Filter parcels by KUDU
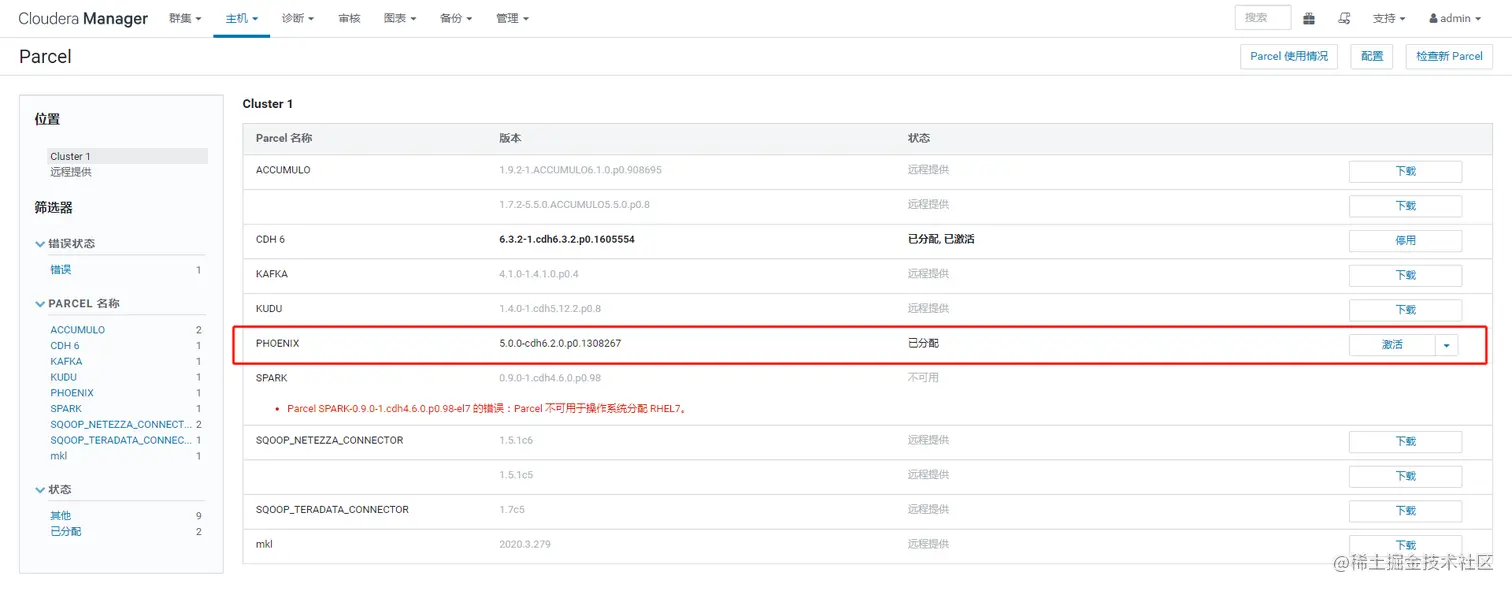Screen dimensions: 1512x591 63,377
